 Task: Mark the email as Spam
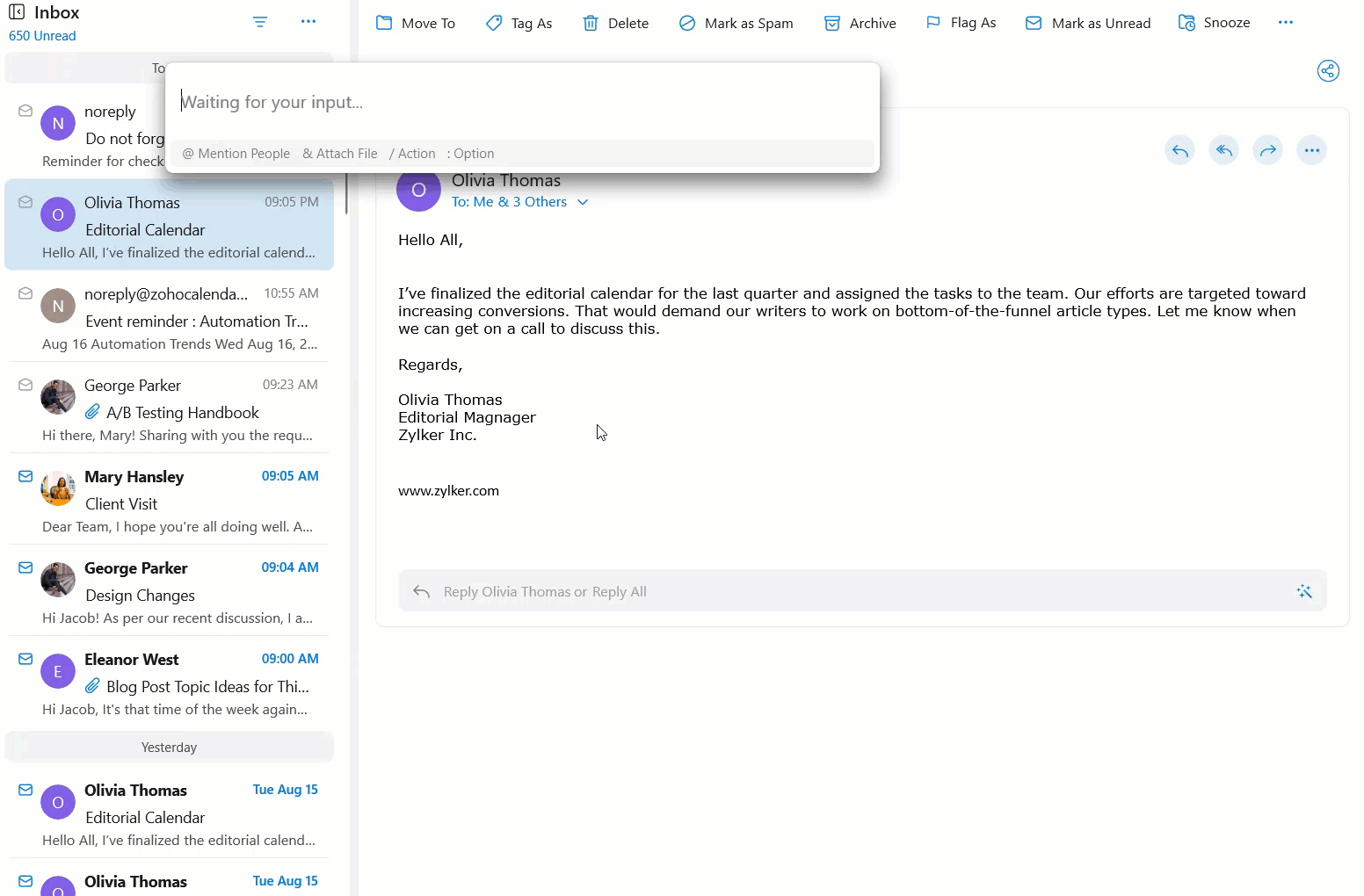tap(736, 23)
